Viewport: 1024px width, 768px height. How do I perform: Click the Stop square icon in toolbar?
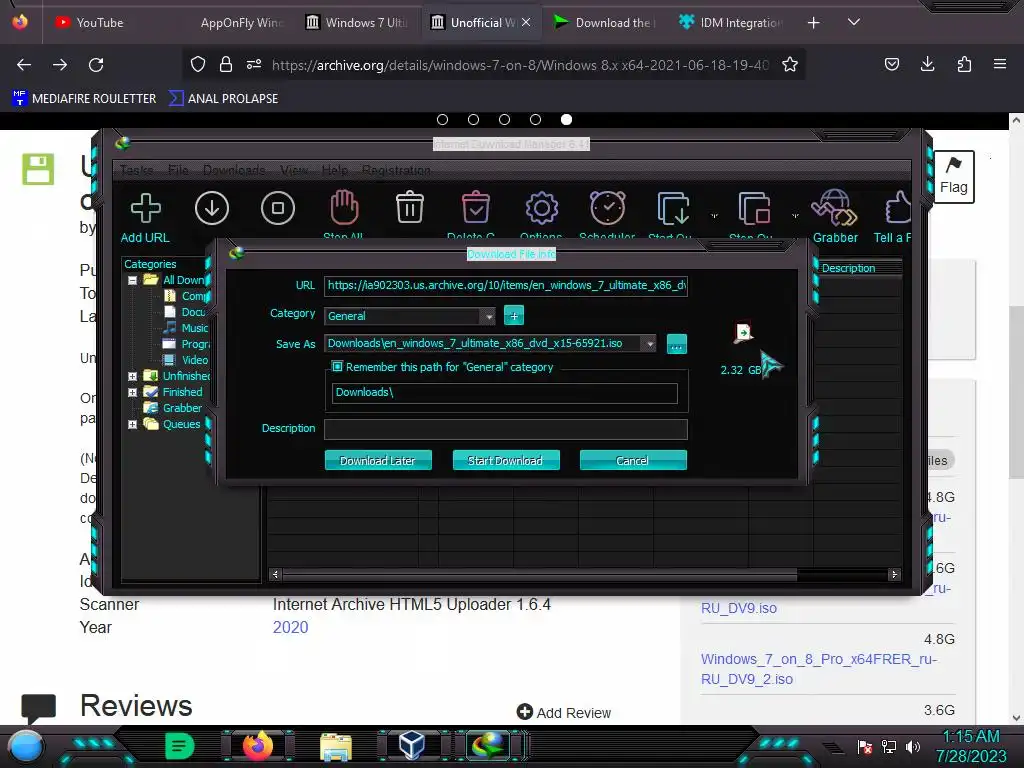coord(278,208)
